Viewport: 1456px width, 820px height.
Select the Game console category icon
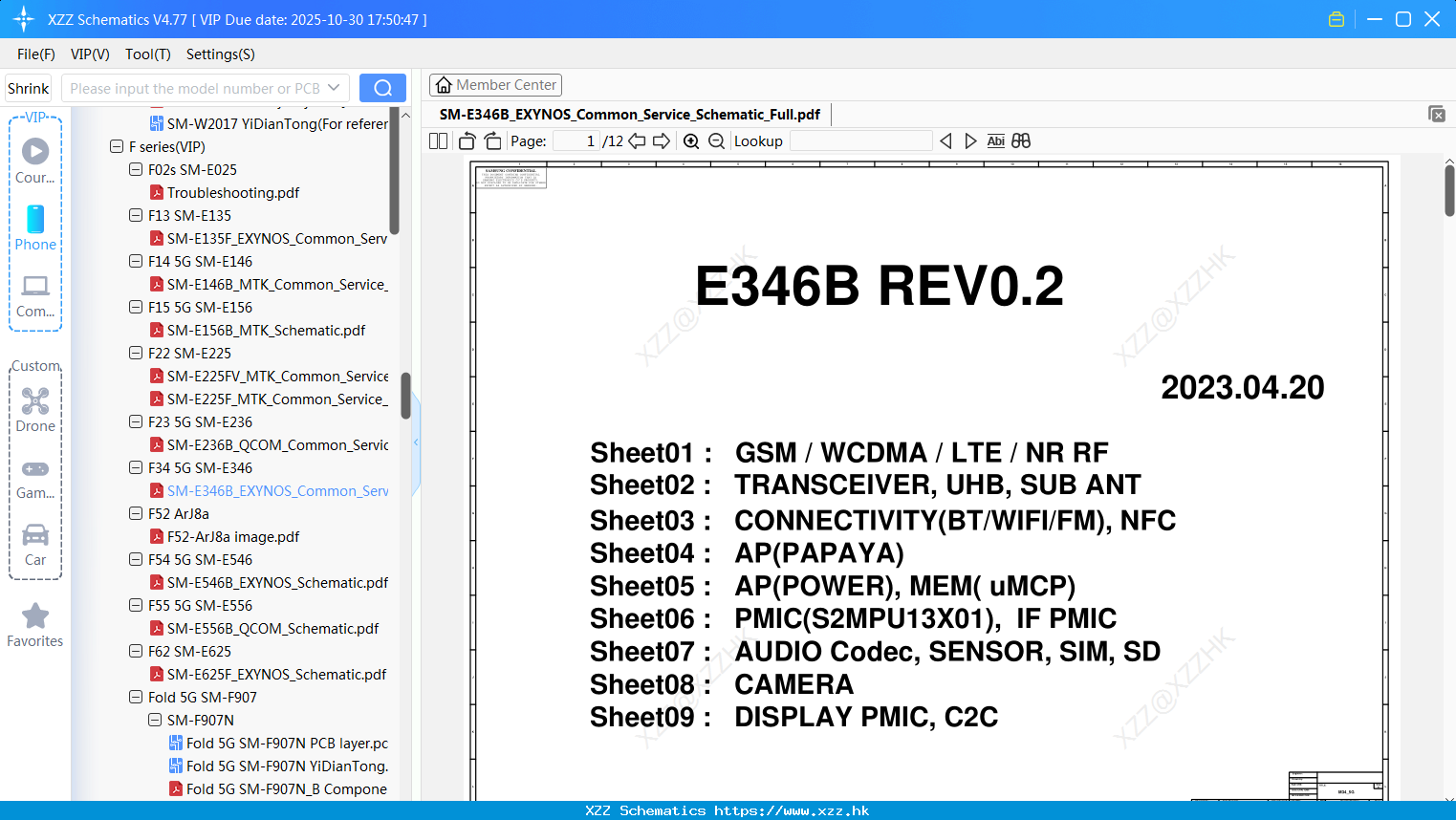35,479
